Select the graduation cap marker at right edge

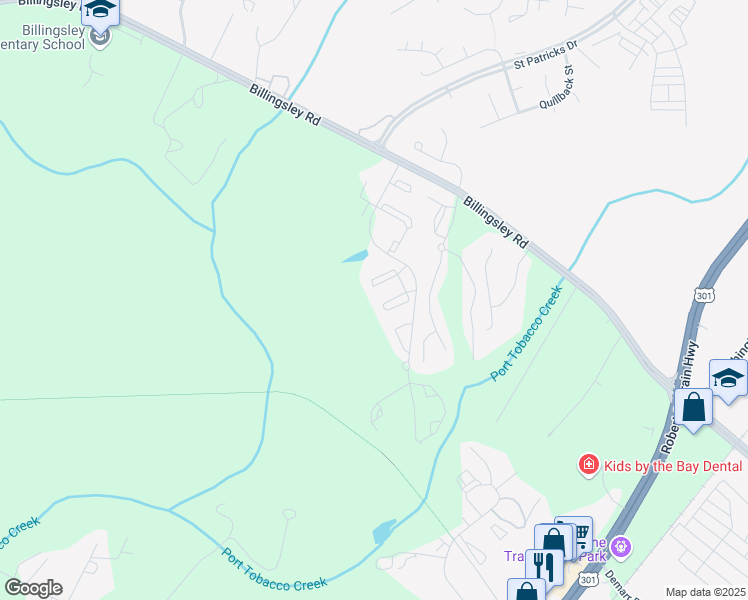(728, 380)
